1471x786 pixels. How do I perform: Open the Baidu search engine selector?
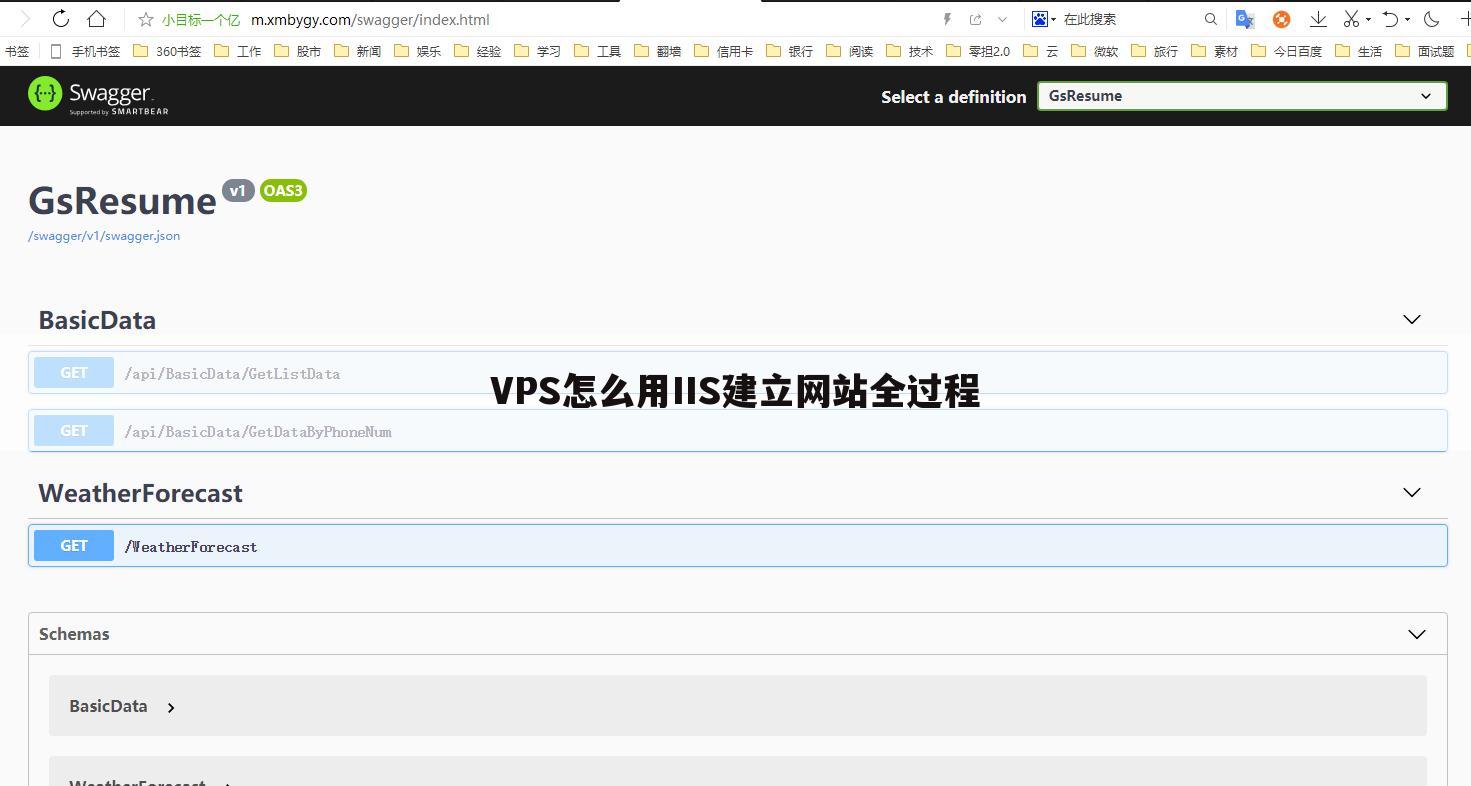coord(1044,19)
